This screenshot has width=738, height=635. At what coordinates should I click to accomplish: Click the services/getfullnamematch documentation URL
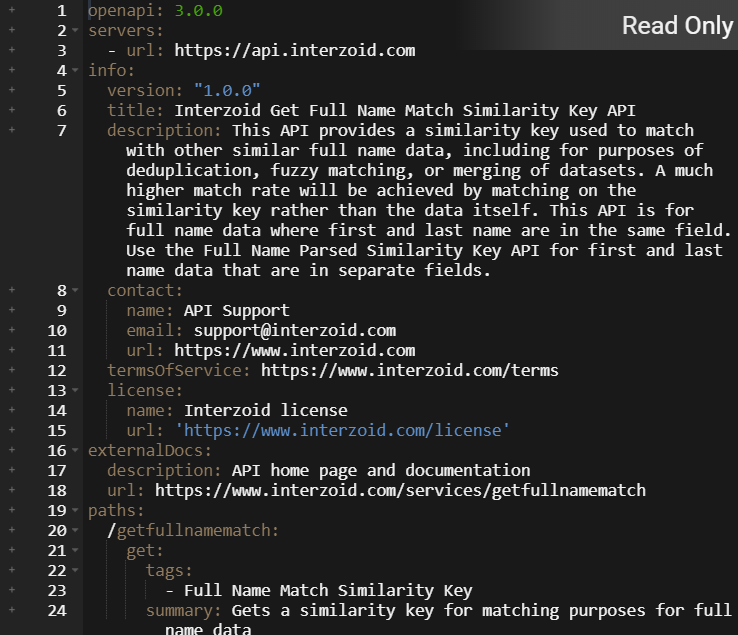400,490
